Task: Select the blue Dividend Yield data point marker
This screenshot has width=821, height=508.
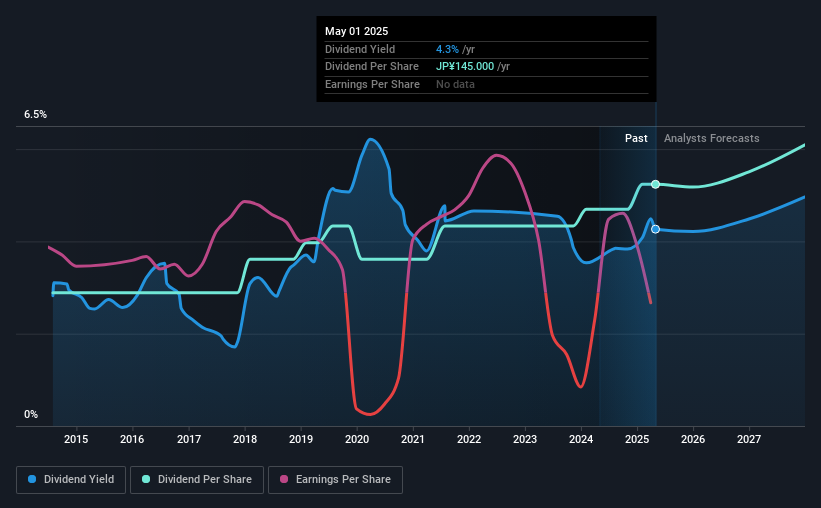Action: coord(656,229)
